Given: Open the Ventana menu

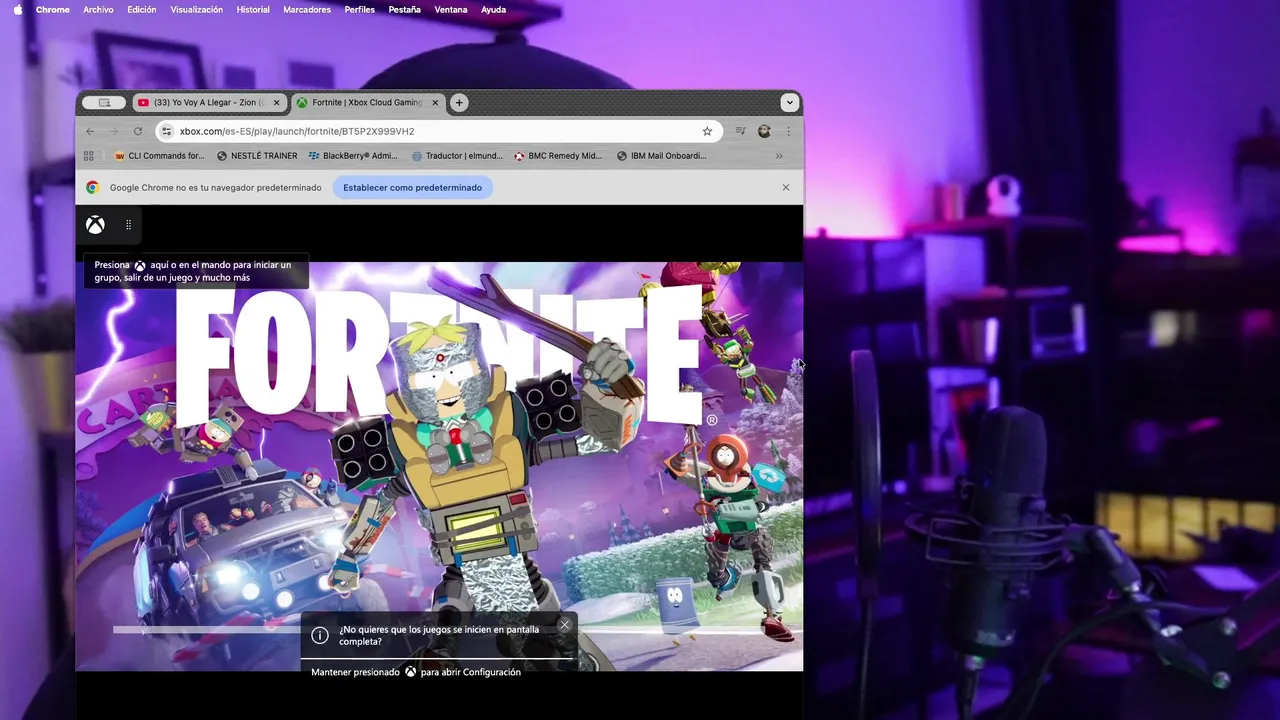Looking at the screenshot, I should 451,9.
